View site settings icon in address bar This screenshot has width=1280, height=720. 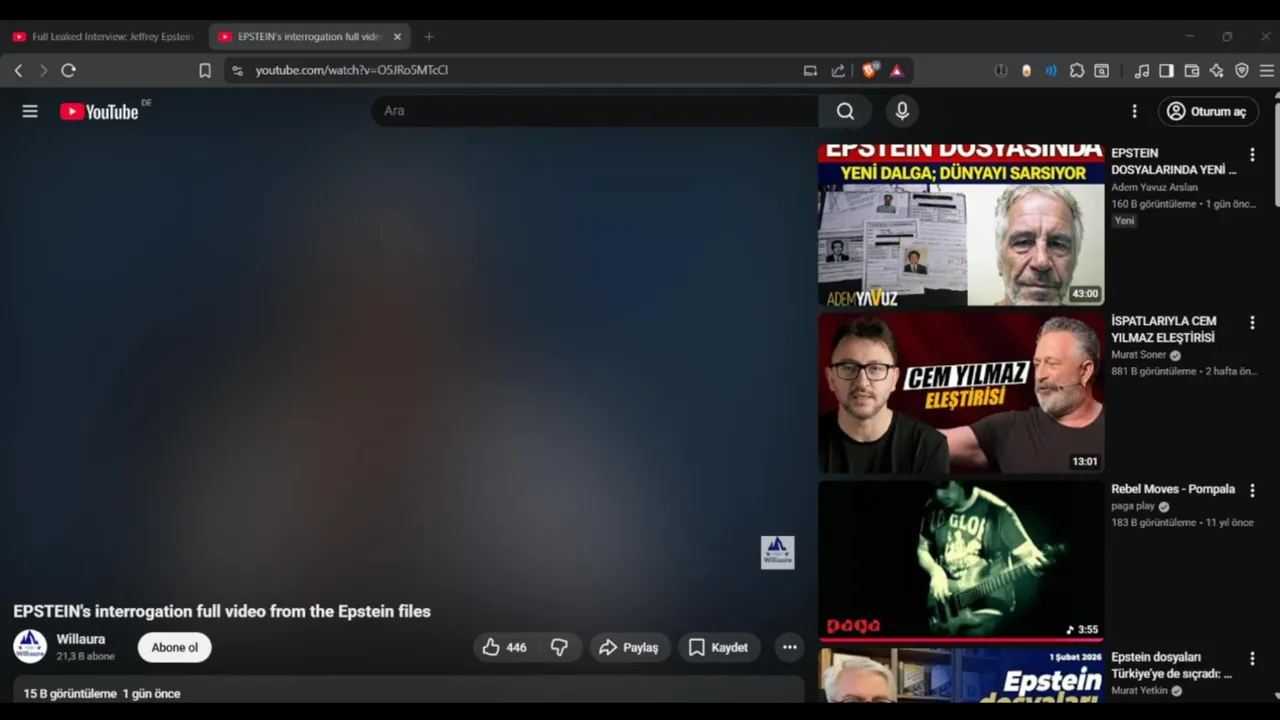[x=237, y=70]
